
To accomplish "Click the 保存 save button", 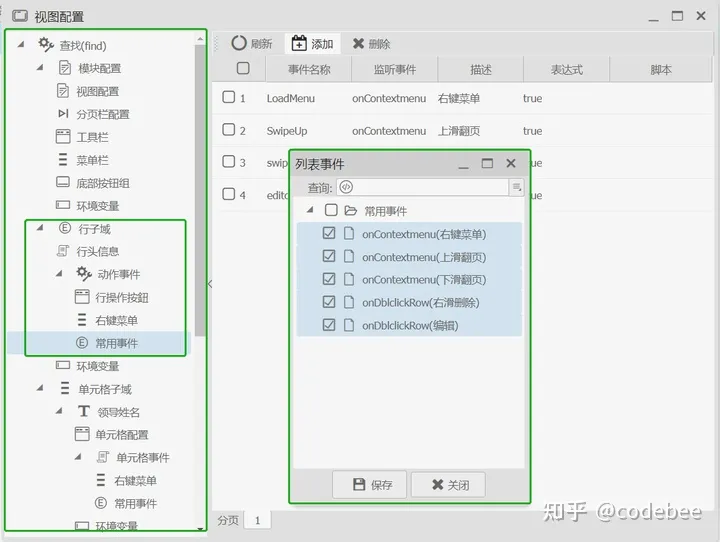I will [x=370, y=485].
